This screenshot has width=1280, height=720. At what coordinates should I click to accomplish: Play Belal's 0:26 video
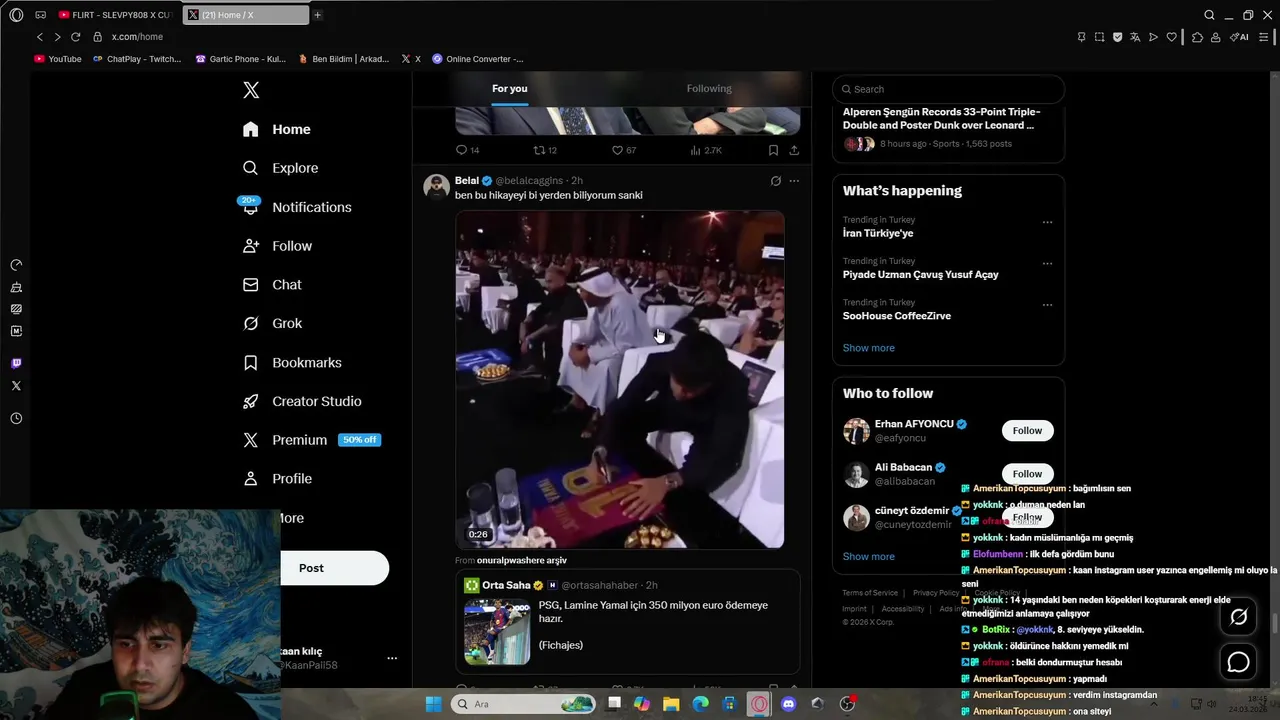(620, 379)
